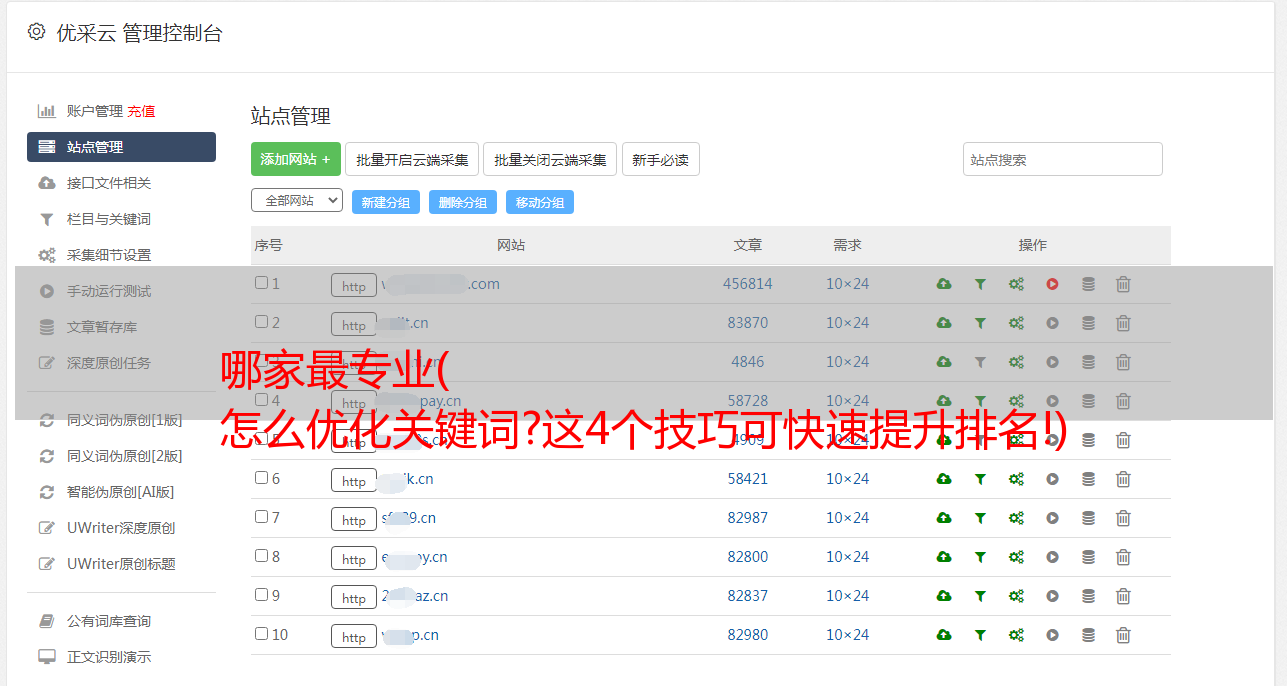Select 站点管理 in the sidebar

pyautogui.click(x=121, y=147)
